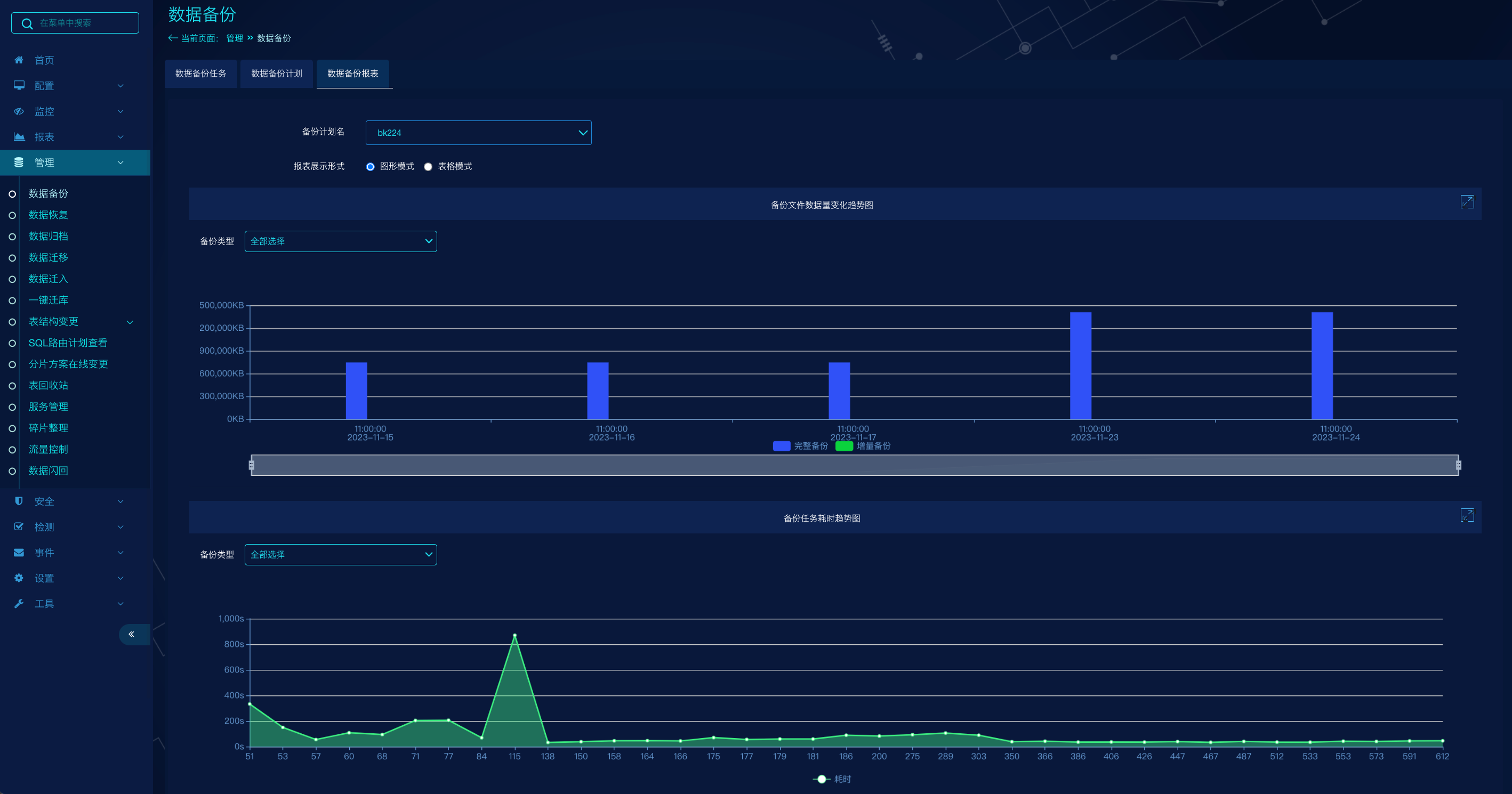Image resolution: width=1512 pixels, height=794 pixels.
Task: Collapse sidebar with double-arrow button
Action: click(x=132, y=634)
